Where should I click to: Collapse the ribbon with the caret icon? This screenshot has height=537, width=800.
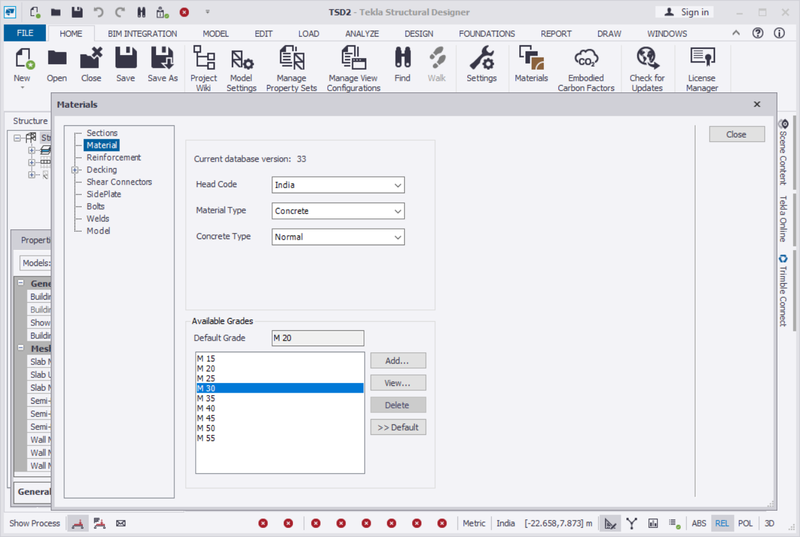coord(736,33)
